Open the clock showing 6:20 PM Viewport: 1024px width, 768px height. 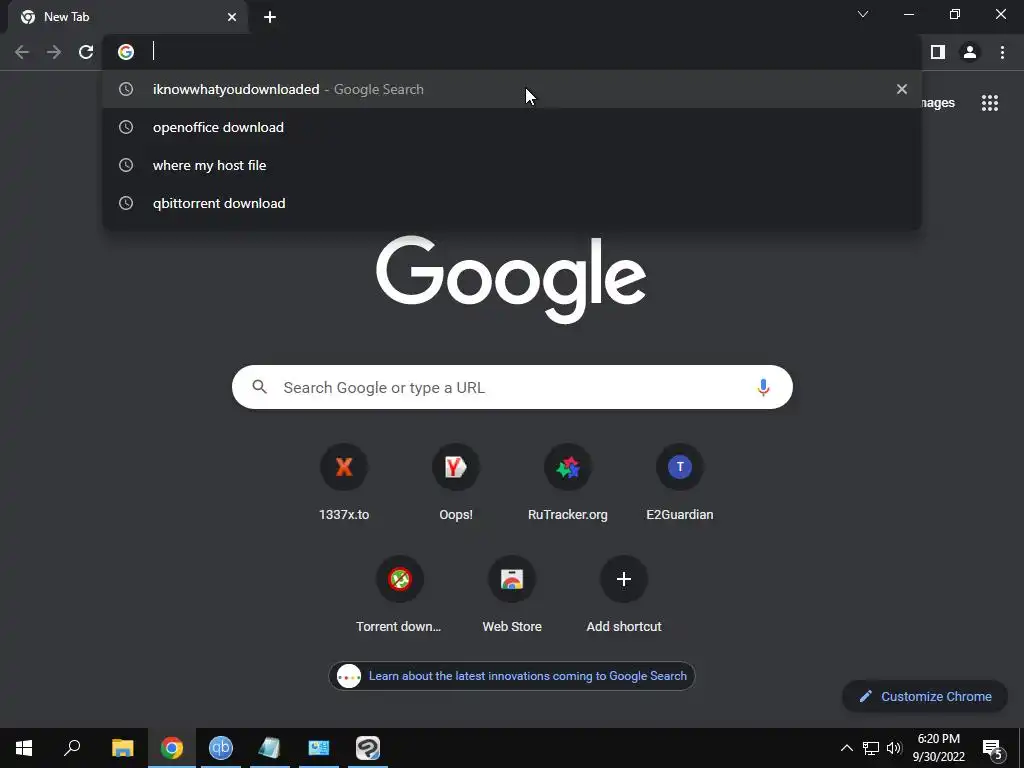pos(938,748)
